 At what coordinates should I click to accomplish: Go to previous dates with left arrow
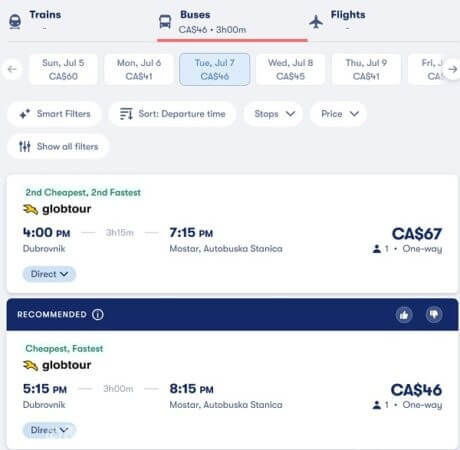tap(12, 69)
